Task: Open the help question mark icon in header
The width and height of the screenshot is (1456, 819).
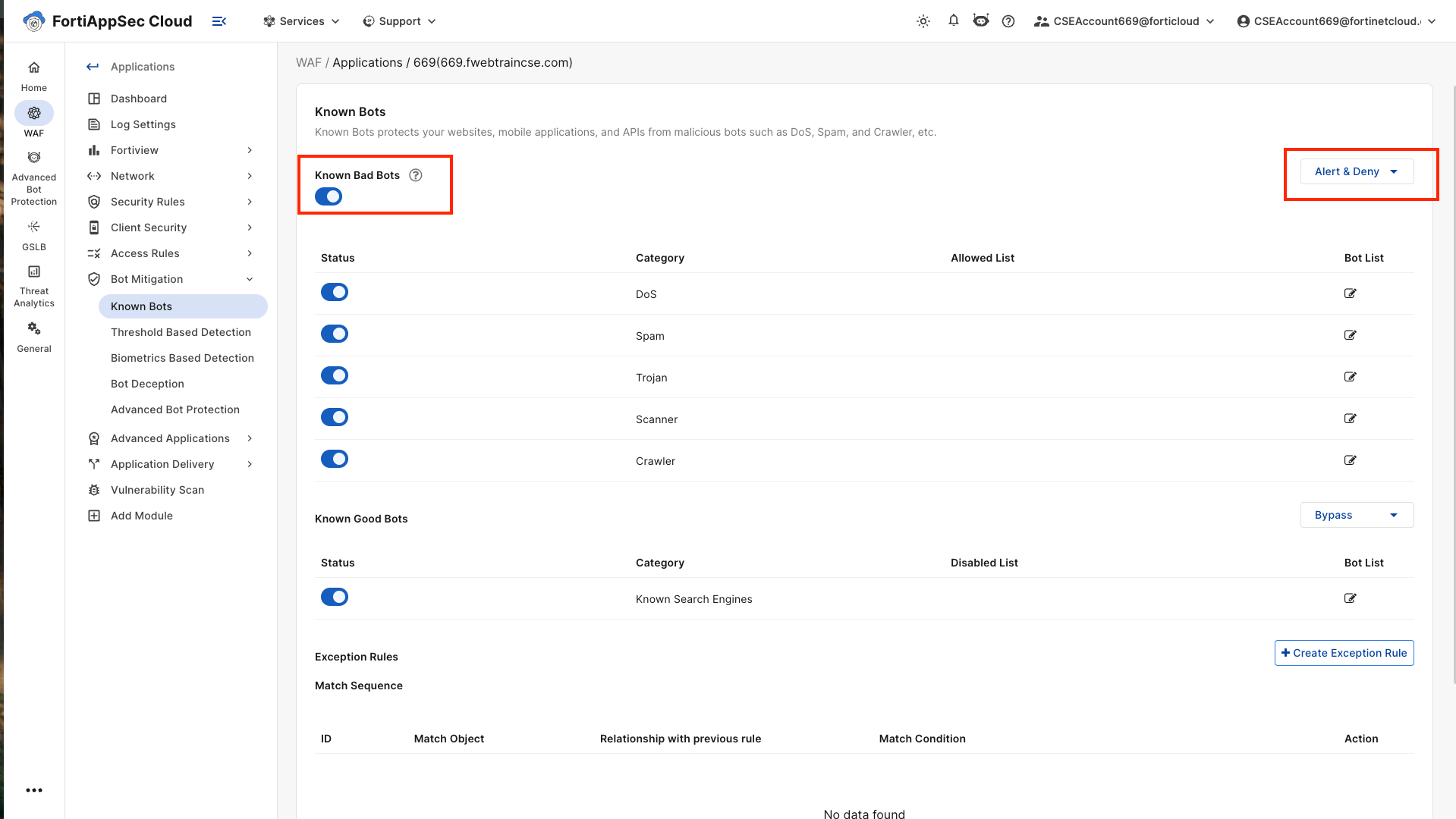Action: coord(1008,21)
